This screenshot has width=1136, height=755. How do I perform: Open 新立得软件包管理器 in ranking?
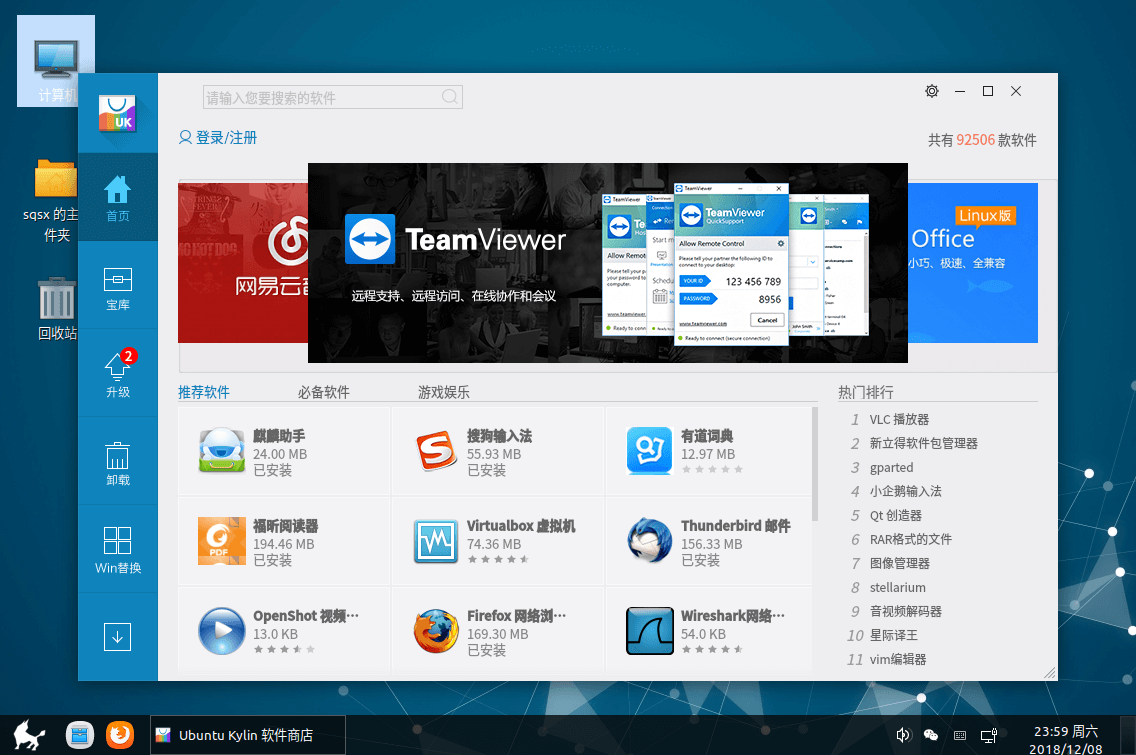click(x=923, y=443)
